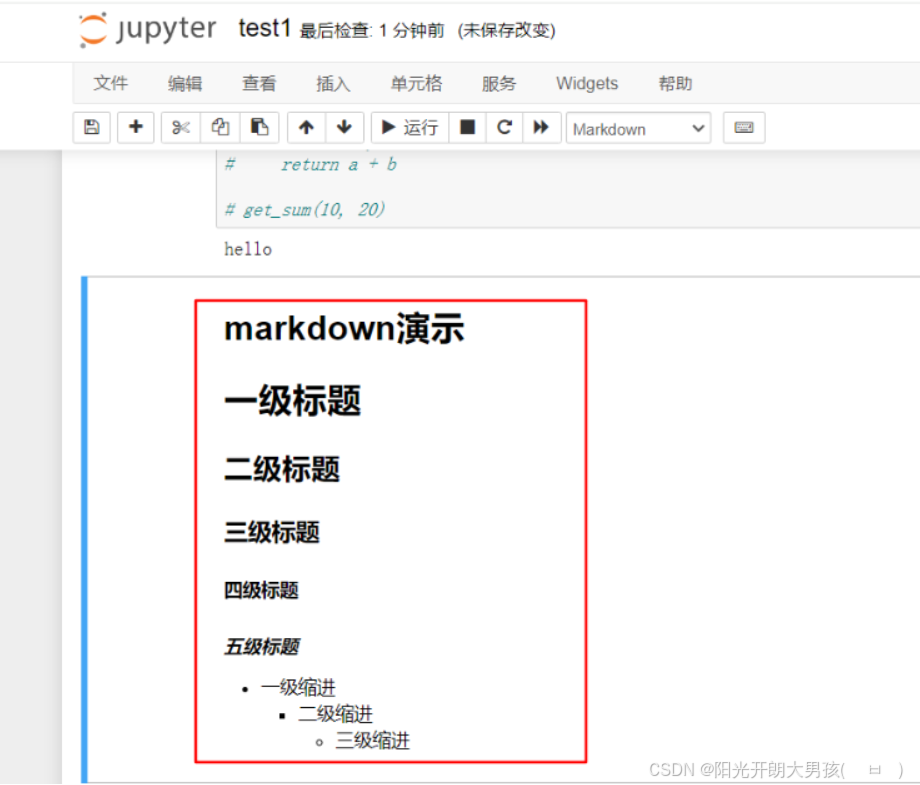The width and height of the screenshot is (920, 785).
Task: Interrupt the kernel with the stop icon
Action: pyautogui.click(x=466, y=127)
